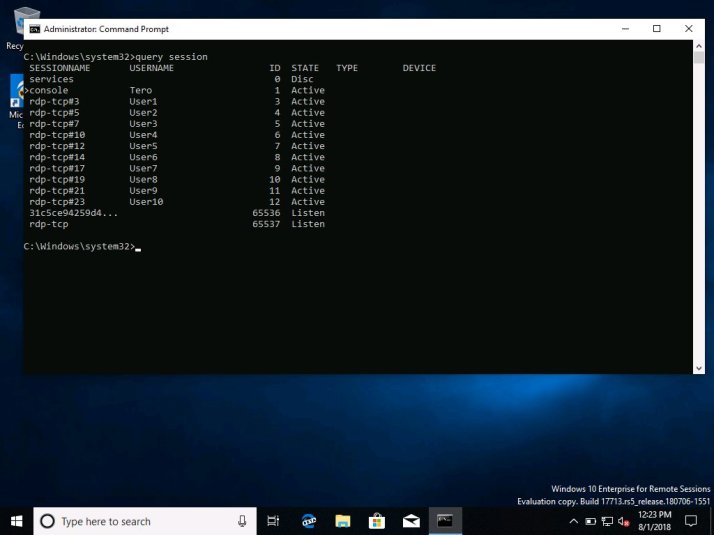Open the network status tray icon

point(607,521)
